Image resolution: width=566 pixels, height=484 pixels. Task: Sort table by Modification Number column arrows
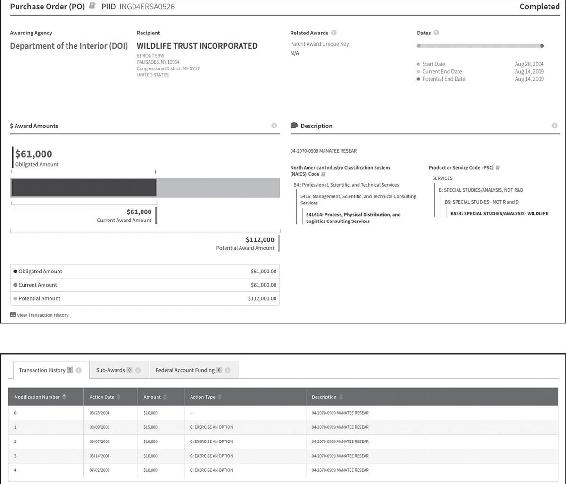pyautogui.click(x=64, y=397)
